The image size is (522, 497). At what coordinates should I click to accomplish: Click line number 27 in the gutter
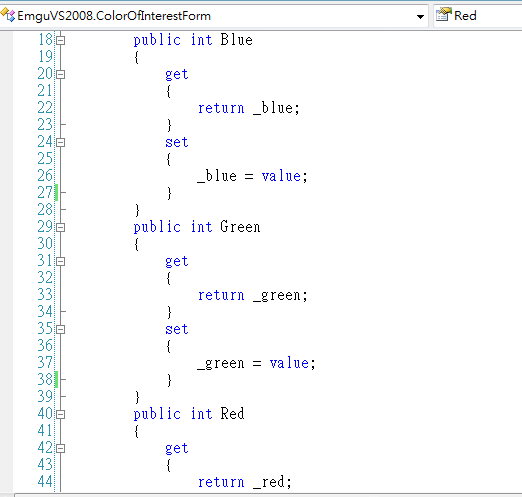[x=45, y=193]
